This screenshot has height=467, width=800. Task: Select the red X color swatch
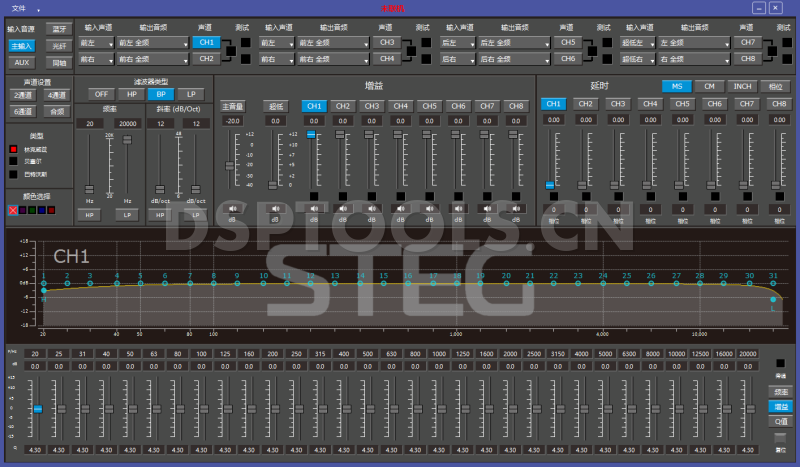click(x=13, y=210)
